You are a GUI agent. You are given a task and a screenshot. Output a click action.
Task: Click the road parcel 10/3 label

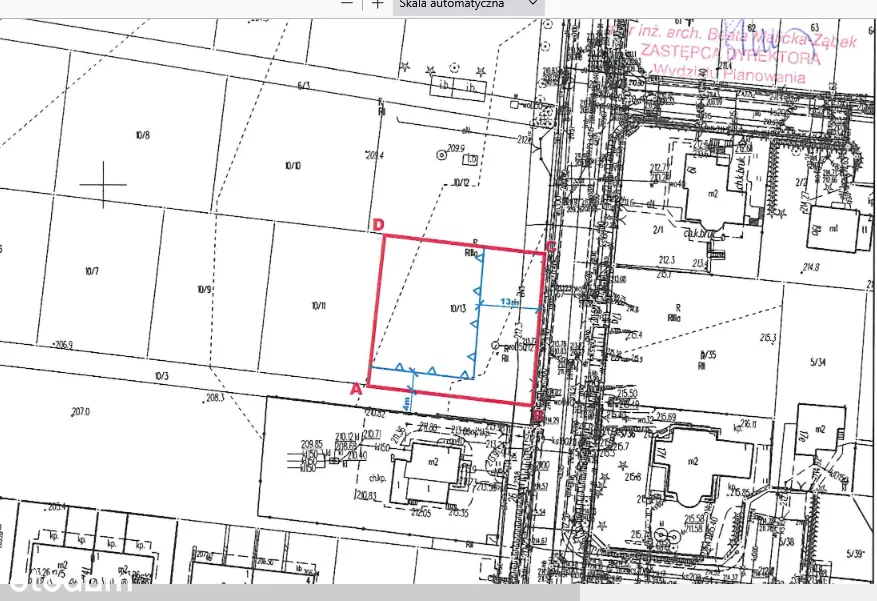pos(162,375)
